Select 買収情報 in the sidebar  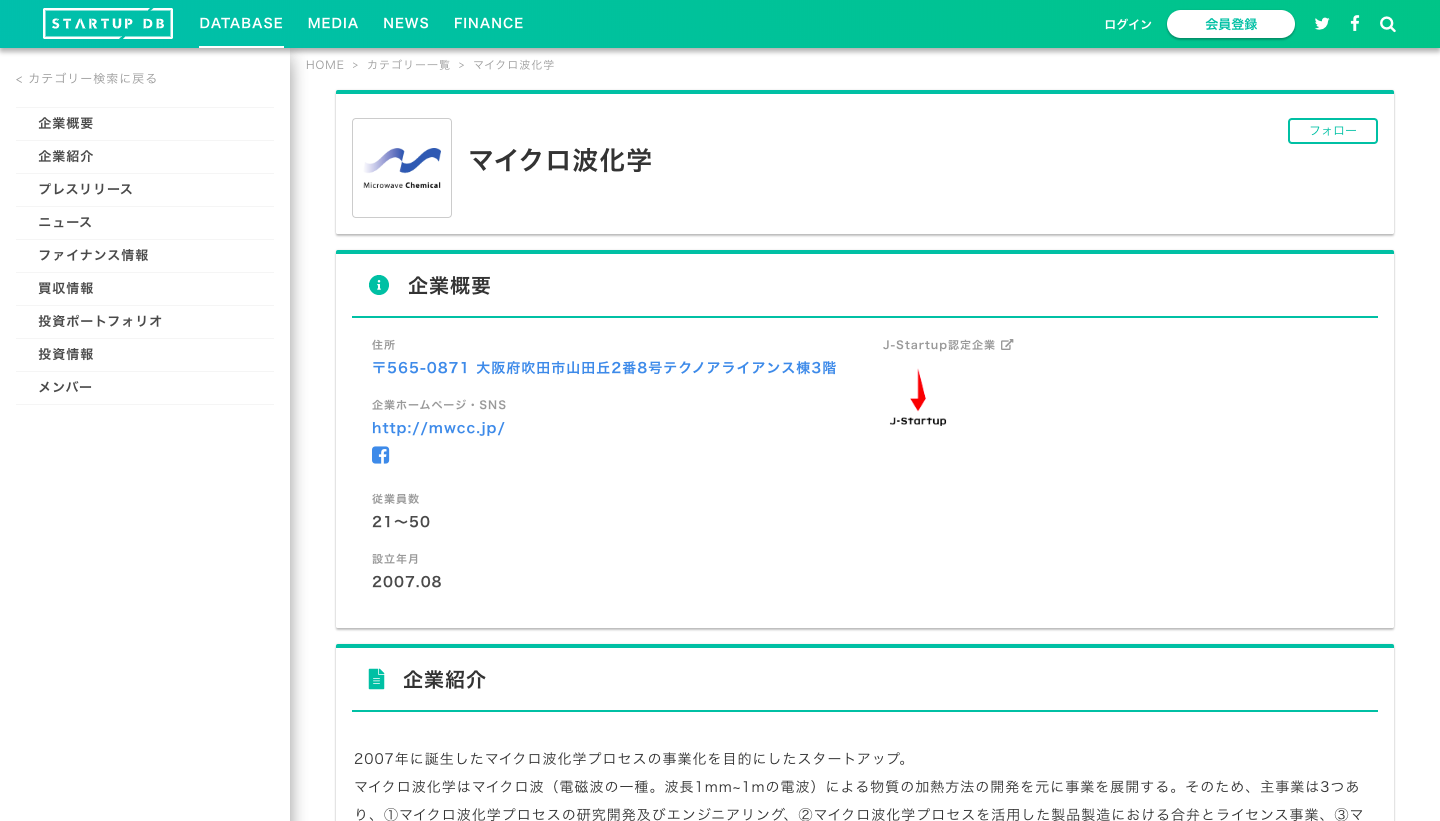pos(145,289)
